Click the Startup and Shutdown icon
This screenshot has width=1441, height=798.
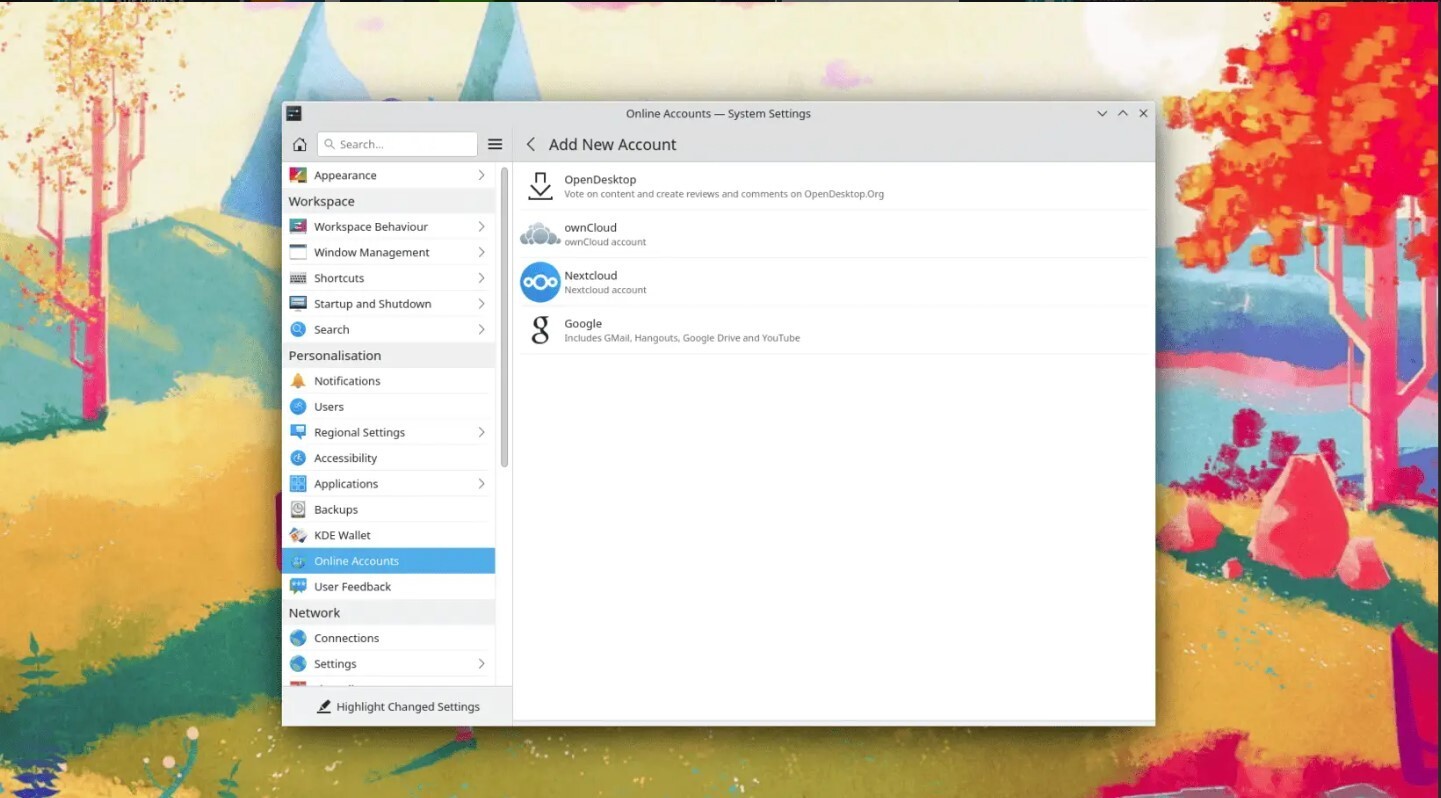pos(298,303)
